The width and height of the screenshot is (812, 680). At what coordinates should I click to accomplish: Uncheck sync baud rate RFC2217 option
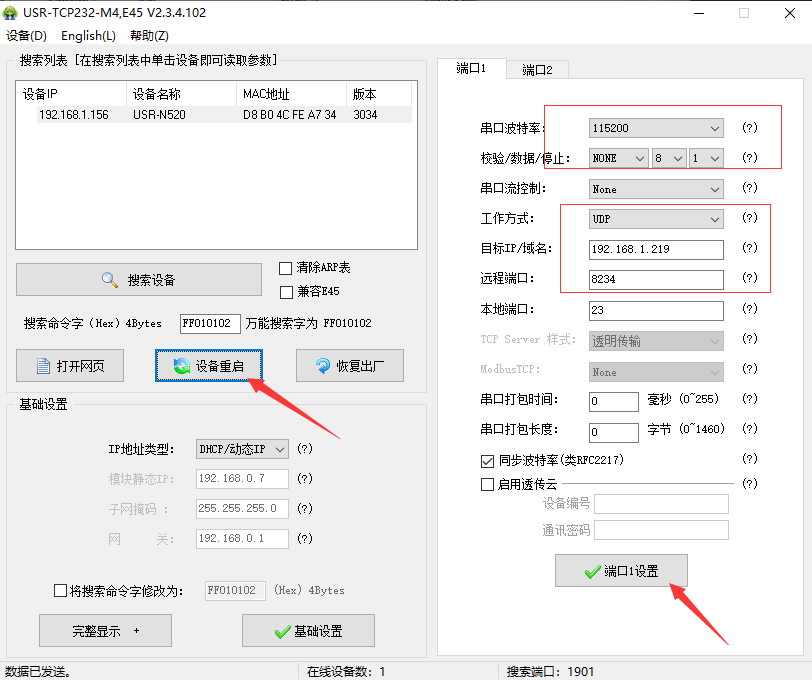tap(488, 461)
